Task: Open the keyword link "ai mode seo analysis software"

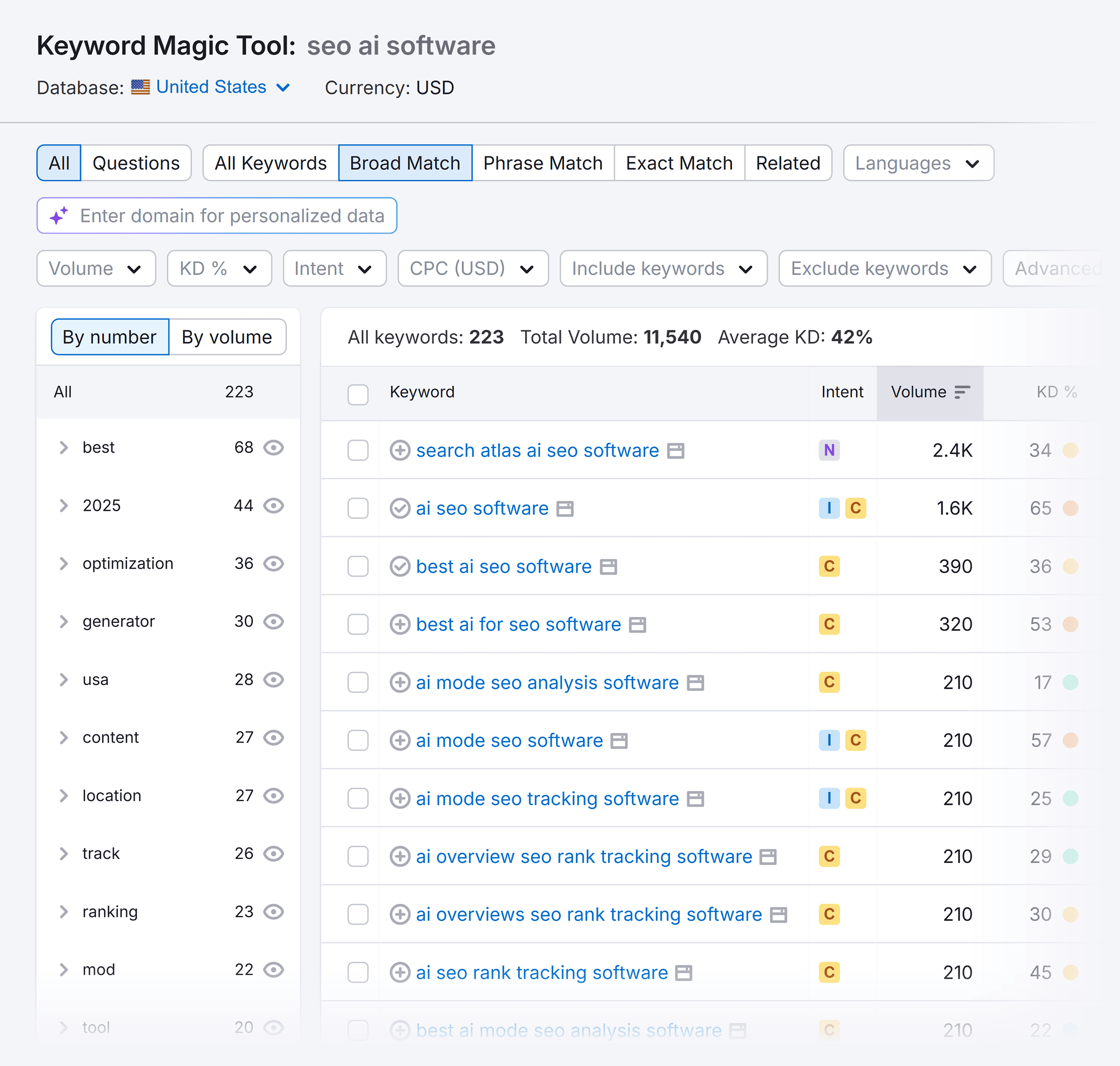Action: click(x=546, y=682)
